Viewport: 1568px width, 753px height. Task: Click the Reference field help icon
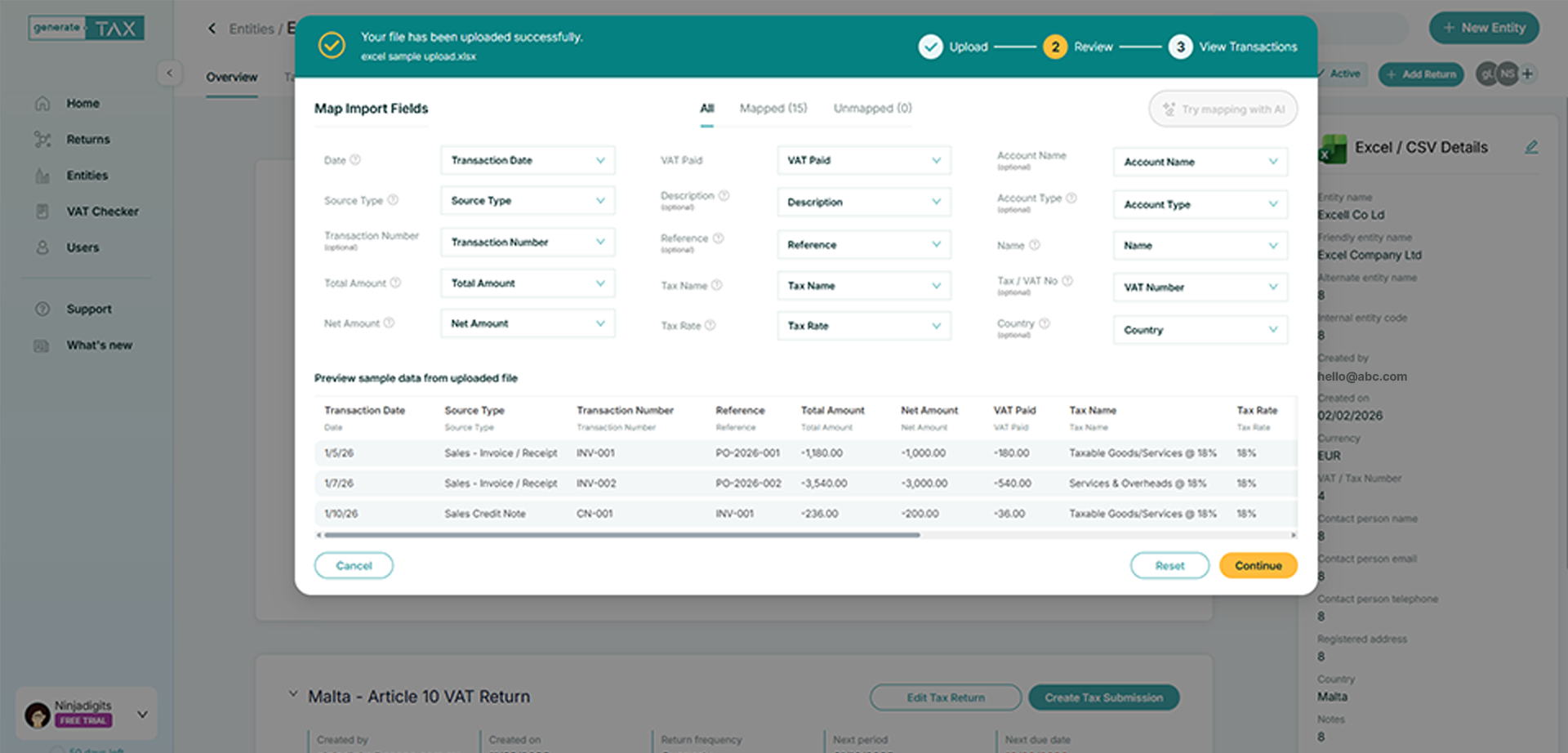pyautogui.click(x=719, y=238)
